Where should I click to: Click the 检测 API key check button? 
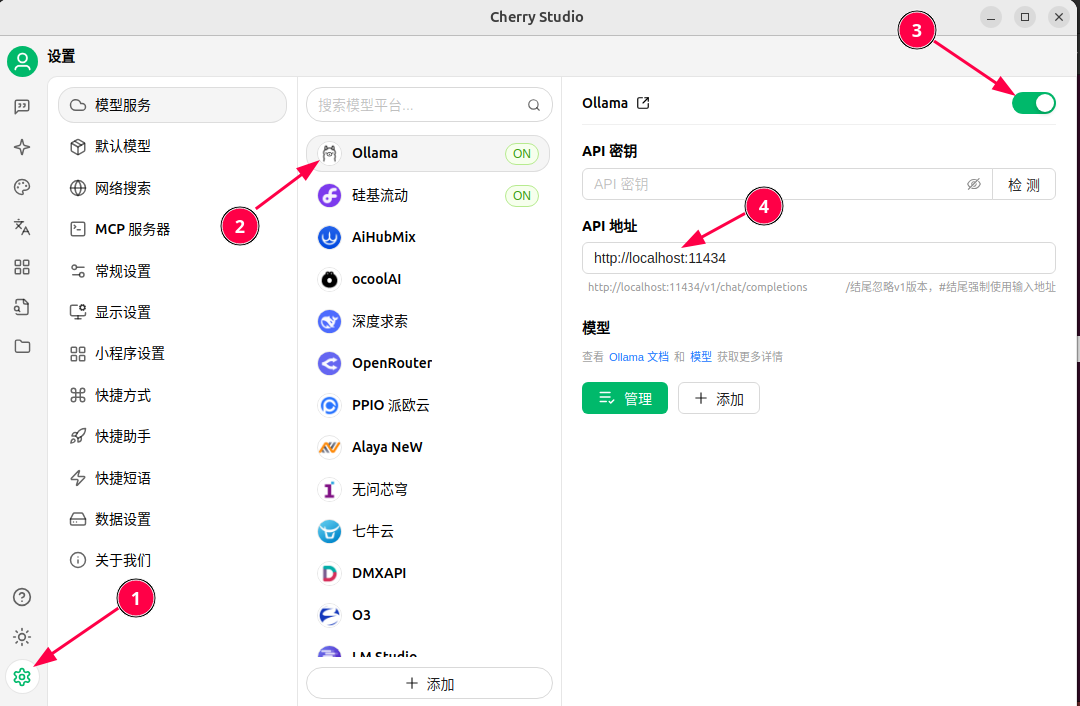point(1024,185)
